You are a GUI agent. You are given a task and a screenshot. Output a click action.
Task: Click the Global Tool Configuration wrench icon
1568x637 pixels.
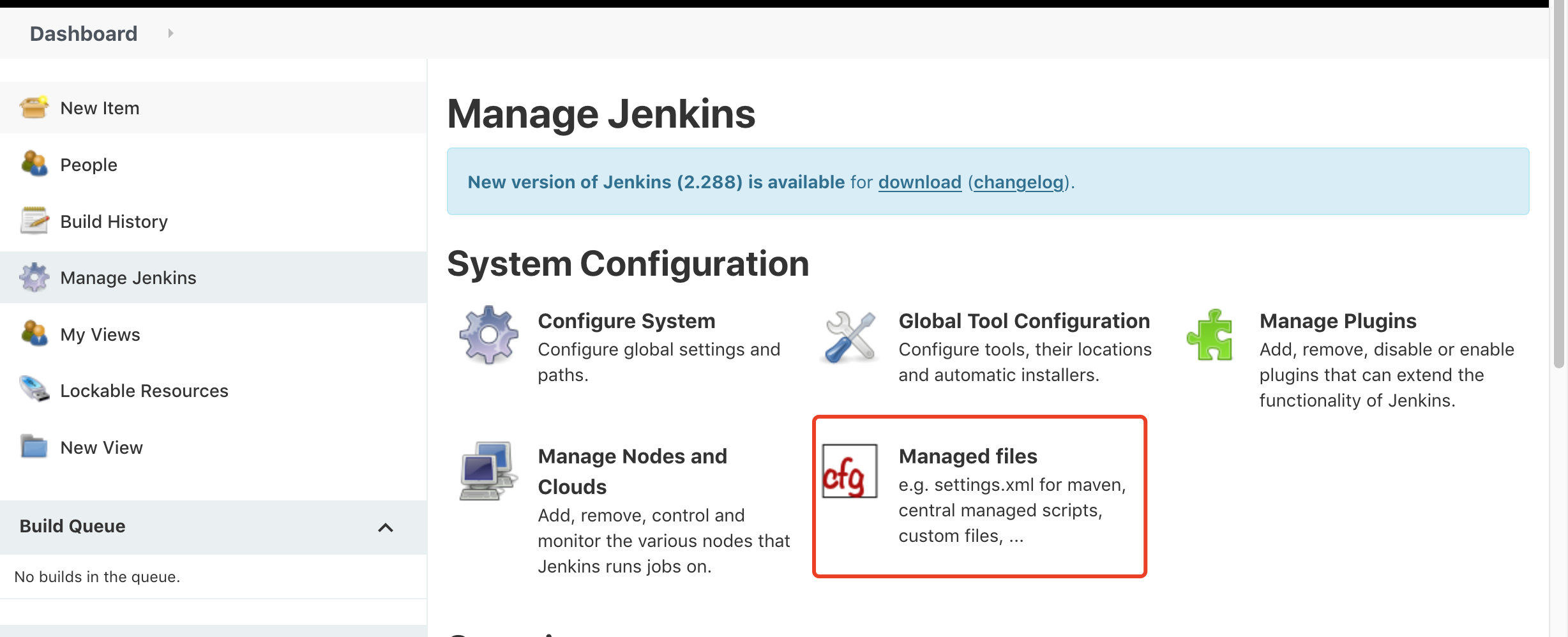[850, 336]
